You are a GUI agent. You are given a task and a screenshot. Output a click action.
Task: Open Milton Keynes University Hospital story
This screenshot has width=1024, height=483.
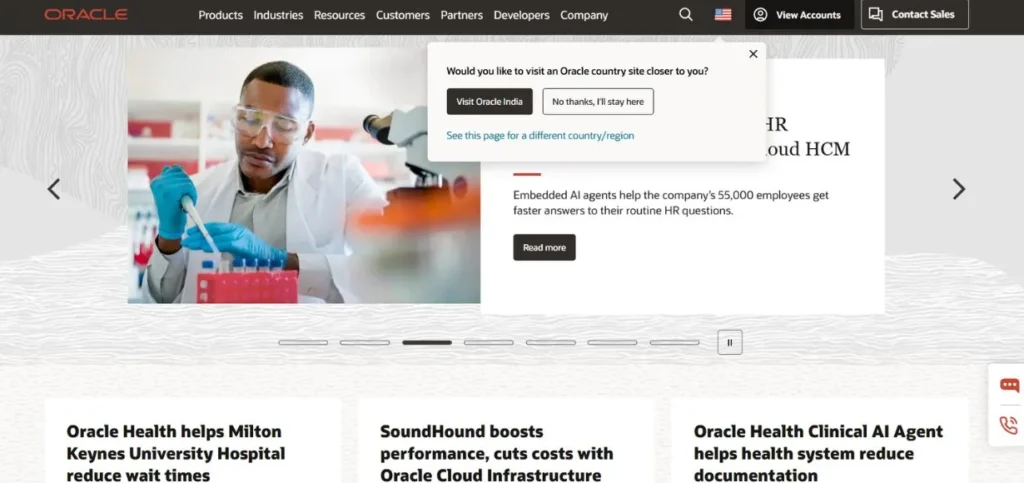176,453
